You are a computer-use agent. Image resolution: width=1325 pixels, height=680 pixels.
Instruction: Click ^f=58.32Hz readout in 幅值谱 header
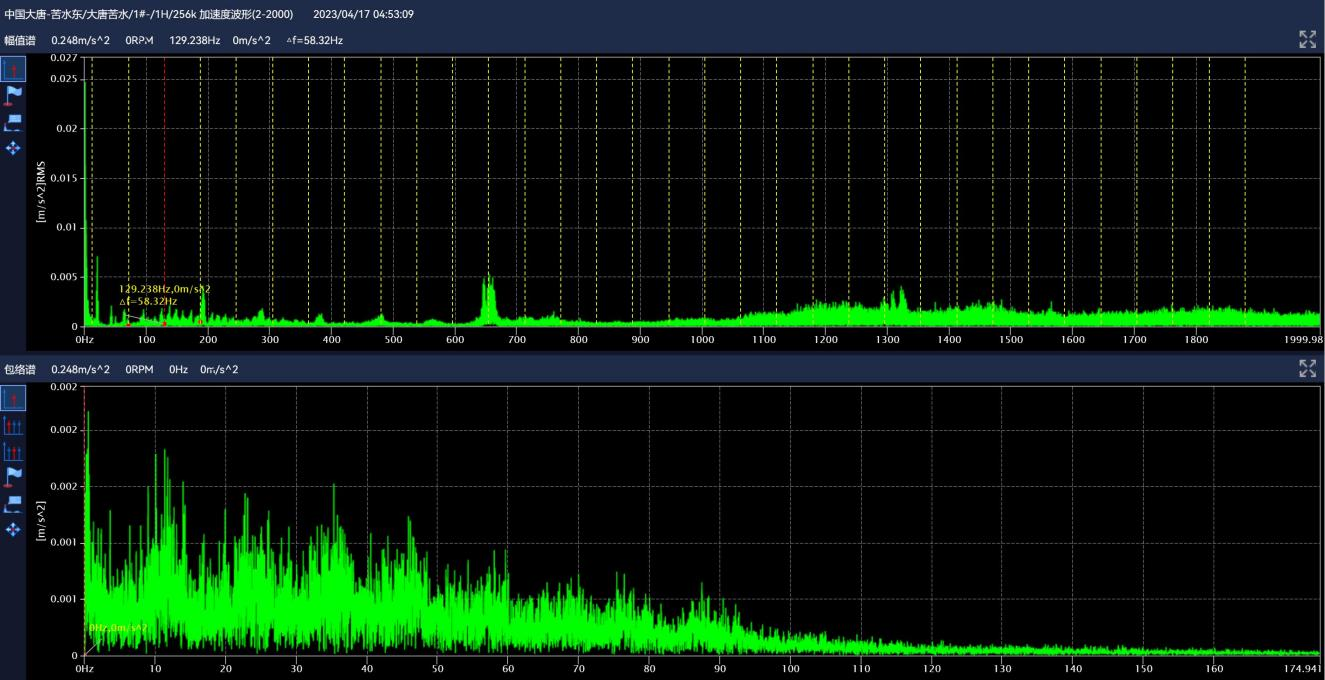pos(314,40)
